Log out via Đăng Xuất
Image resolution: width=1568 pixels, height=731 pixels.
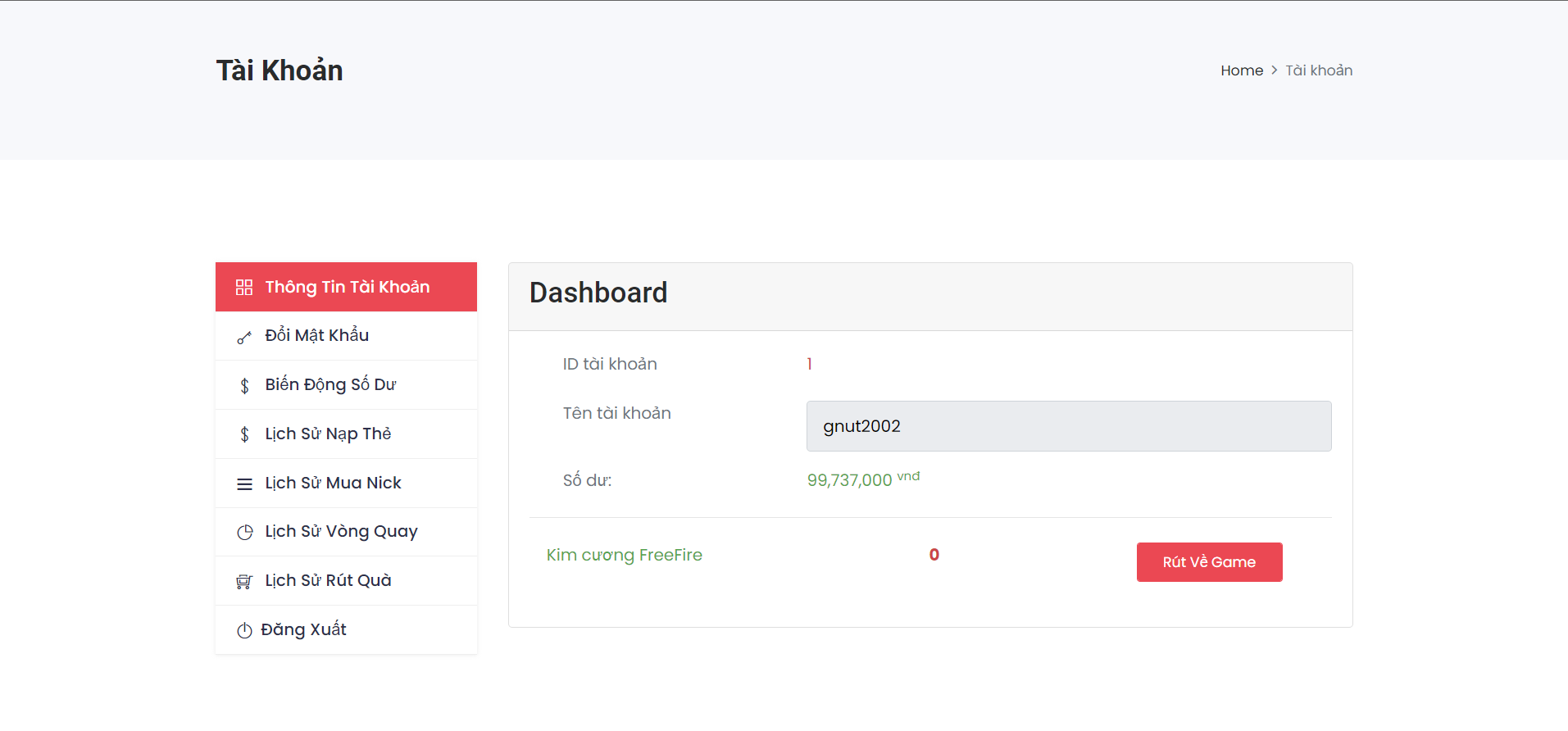pyautogui.click(x=346, y=629)
